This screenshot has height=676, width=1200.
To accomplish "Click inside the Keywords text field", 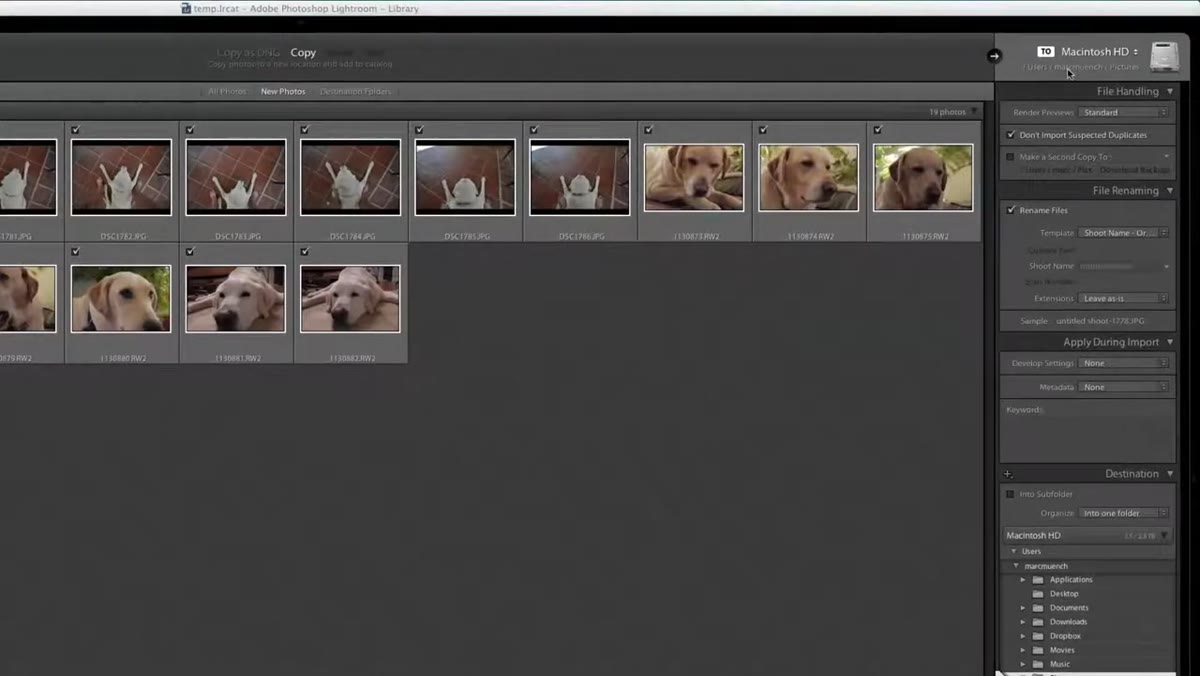I will pos(1088,431).
